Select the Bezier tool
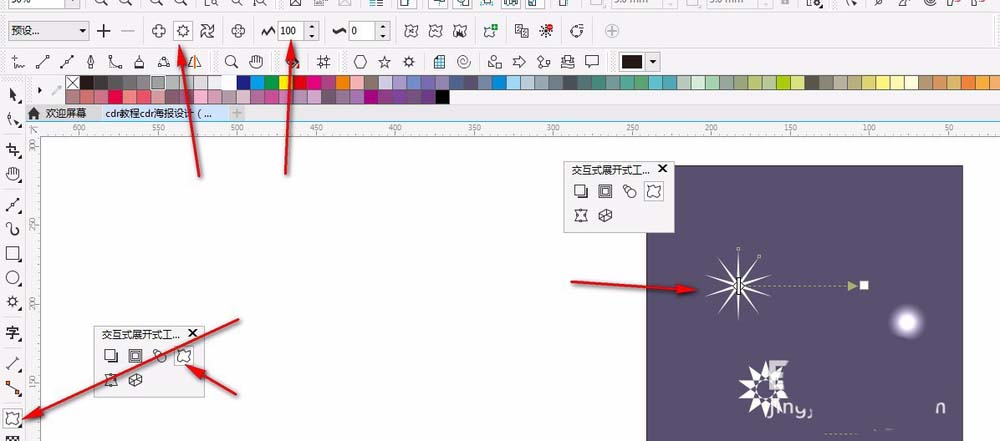This screenshot has height=441, width=1000. click(66, 62)
